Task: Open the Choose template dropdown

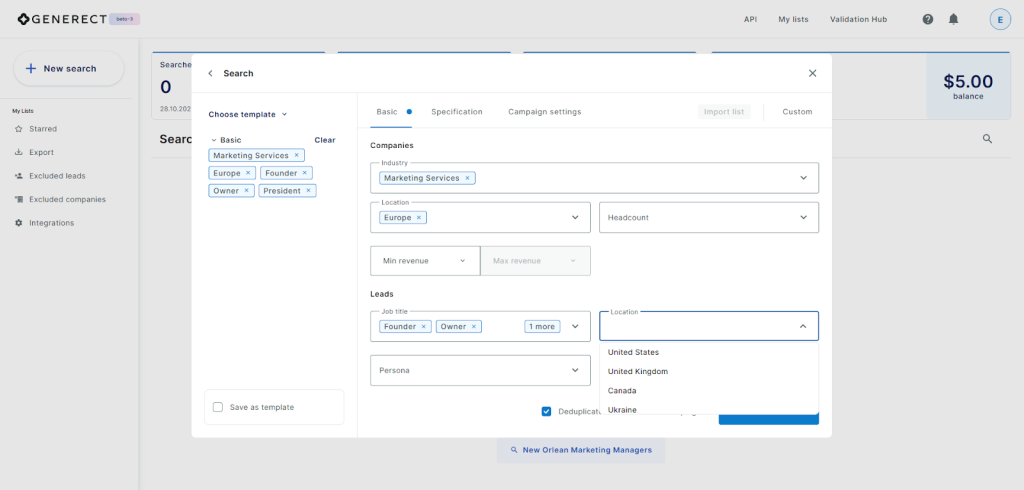Action: click(247, 114)
